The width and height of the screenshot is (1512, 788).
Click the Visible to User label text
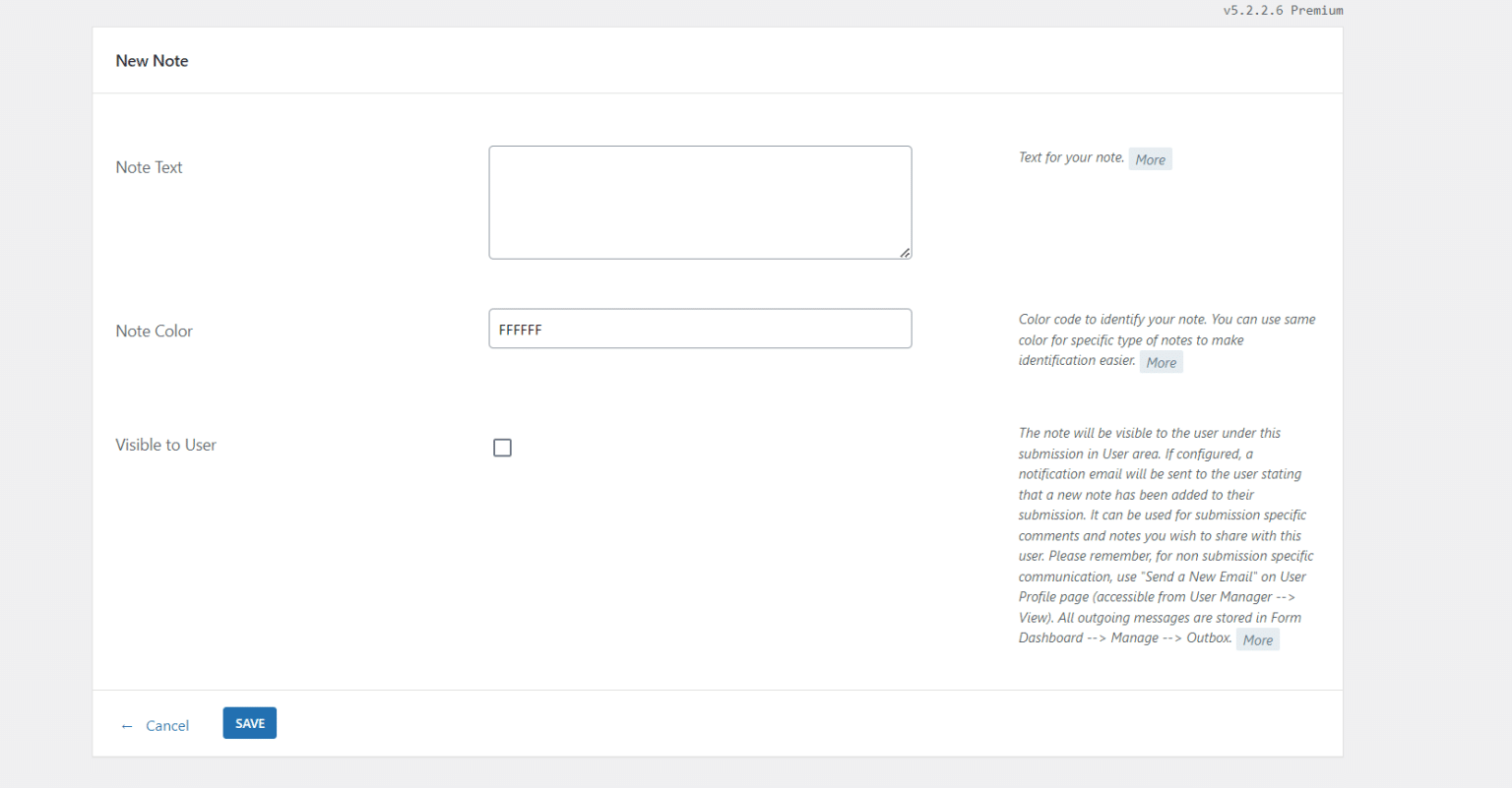[x=165, y=444]
